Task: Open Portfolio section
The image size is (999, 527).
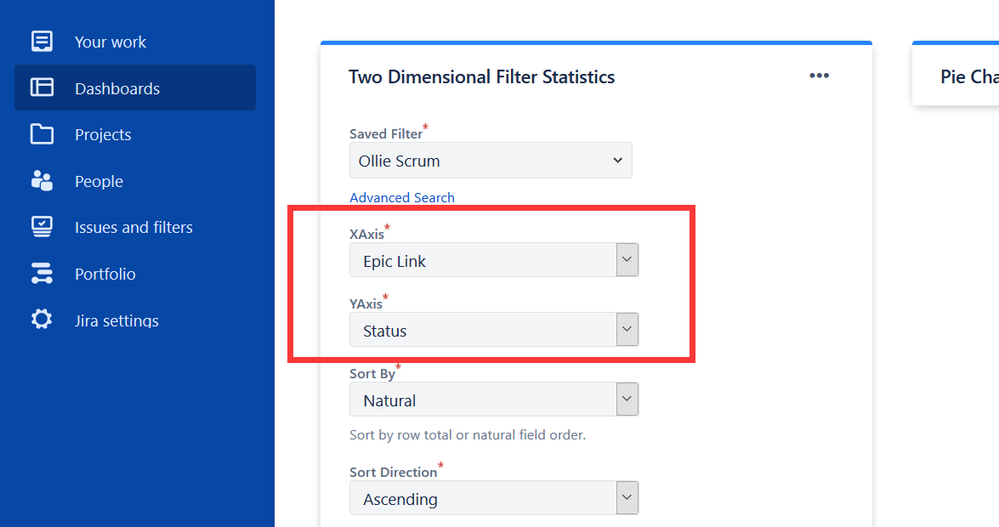Action: click(105, 274)
